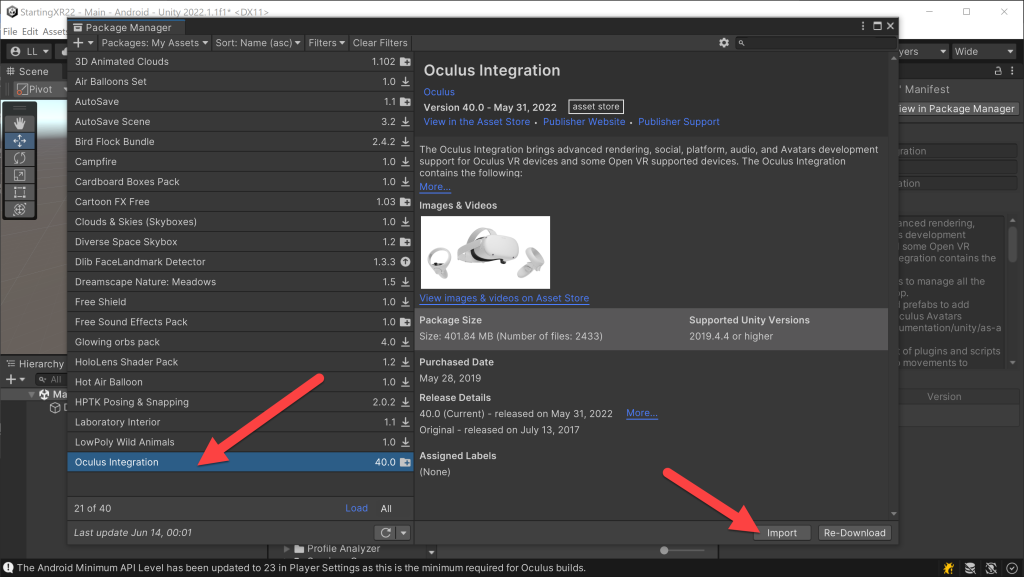This screenshot has width=1024, height=577.
Task: Click import icon for 3D Animated Clouds
Action: 406,61
